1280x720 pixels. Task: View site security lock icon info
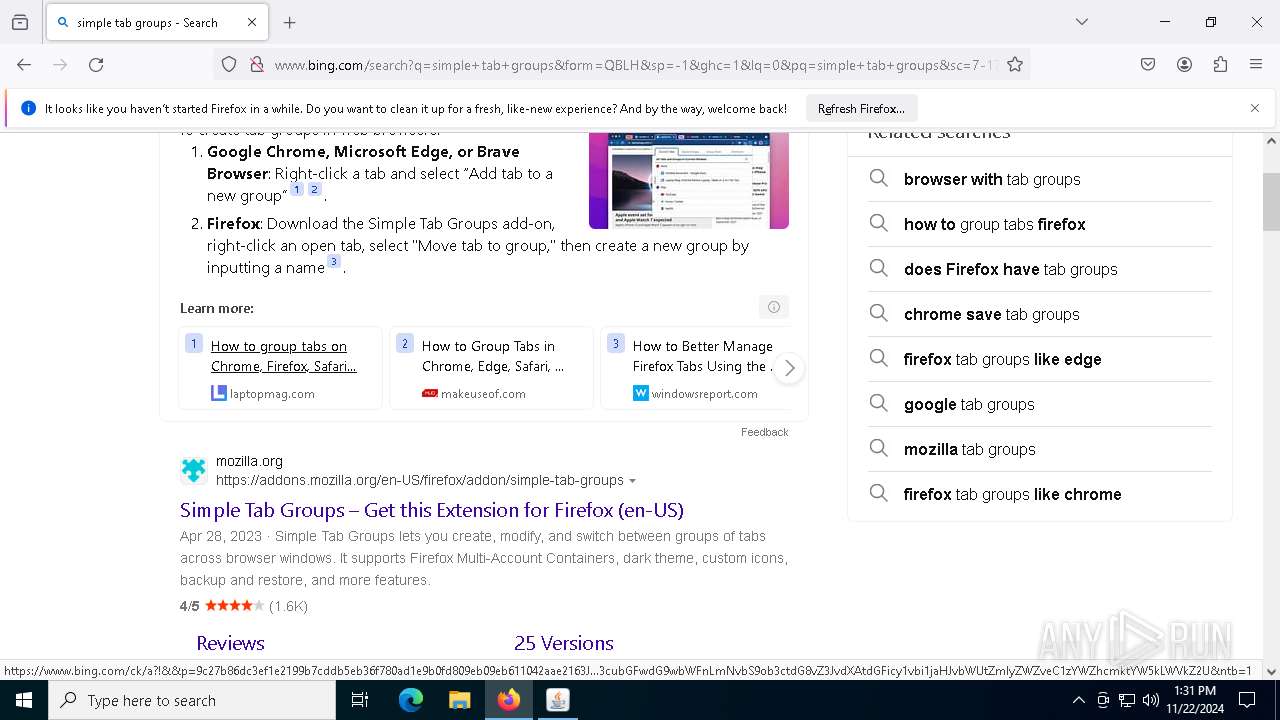[x=257, y=65]
